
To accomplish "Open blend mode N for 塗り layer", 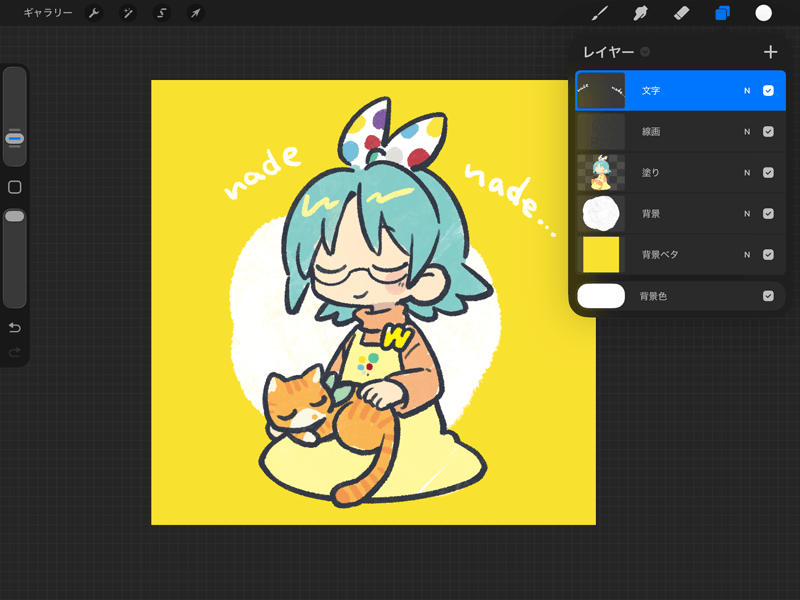I will click(x=747, y=173).
